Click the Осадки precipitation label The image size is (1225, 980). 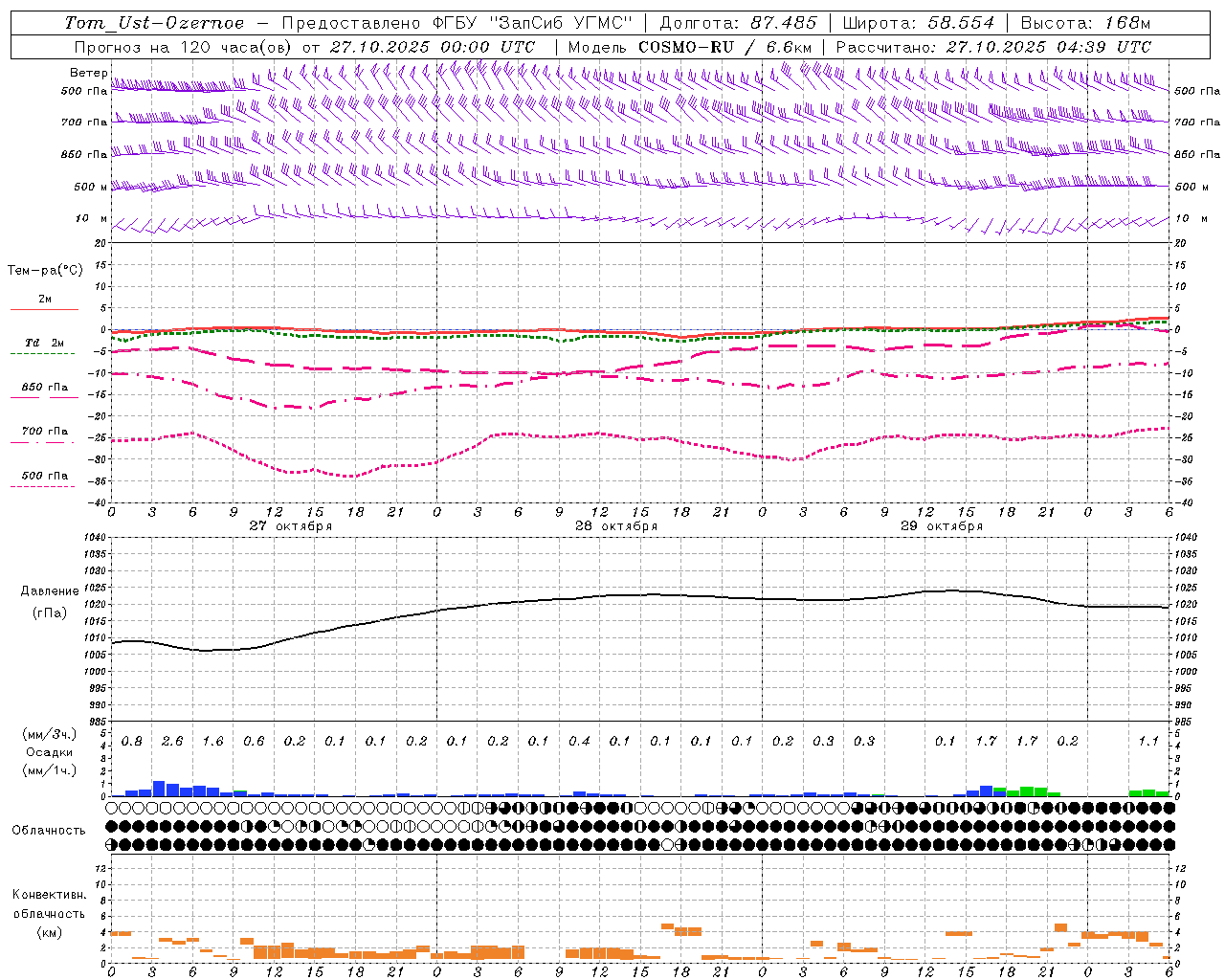point(50,752)
